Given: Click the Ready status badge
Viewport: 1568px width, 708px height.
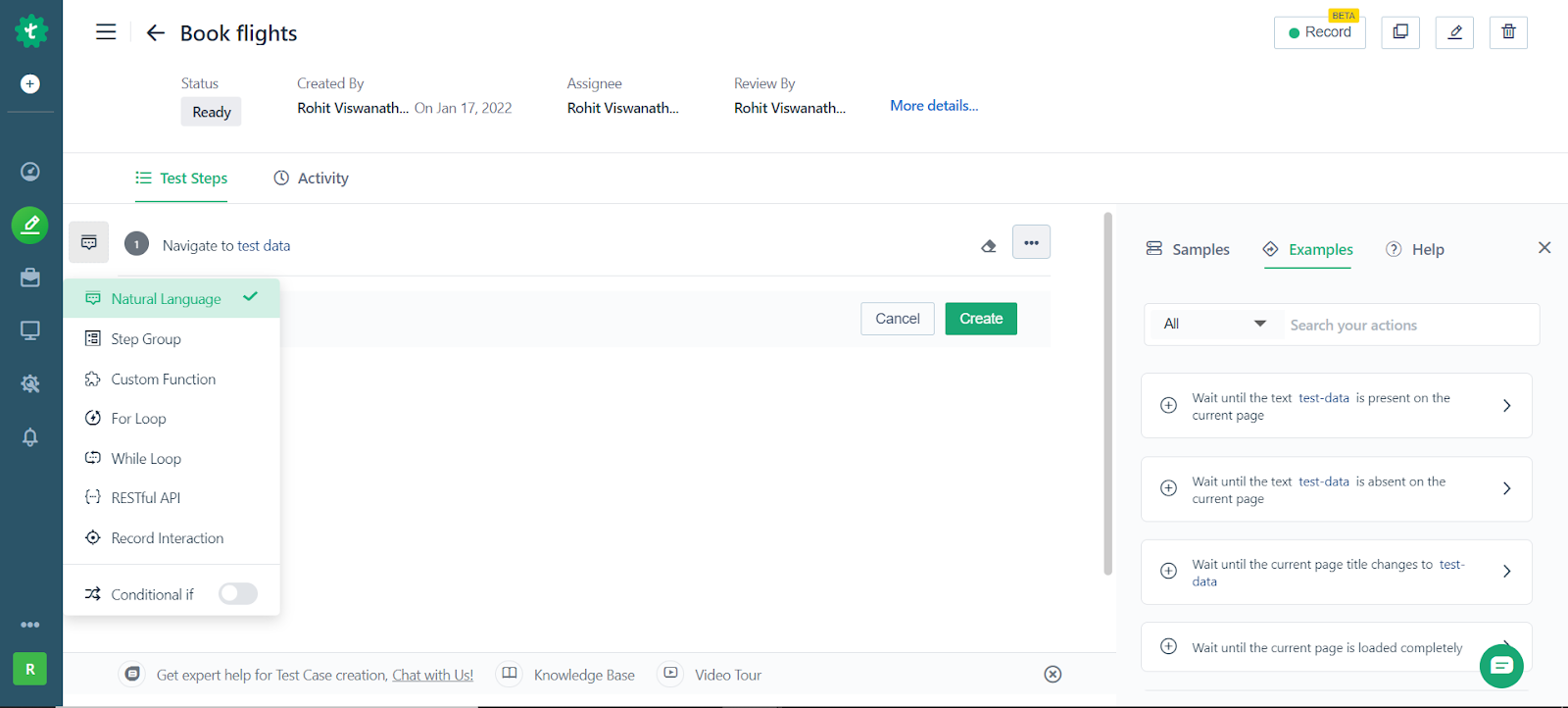Looking at the screenshot, I should coord(212,112).
